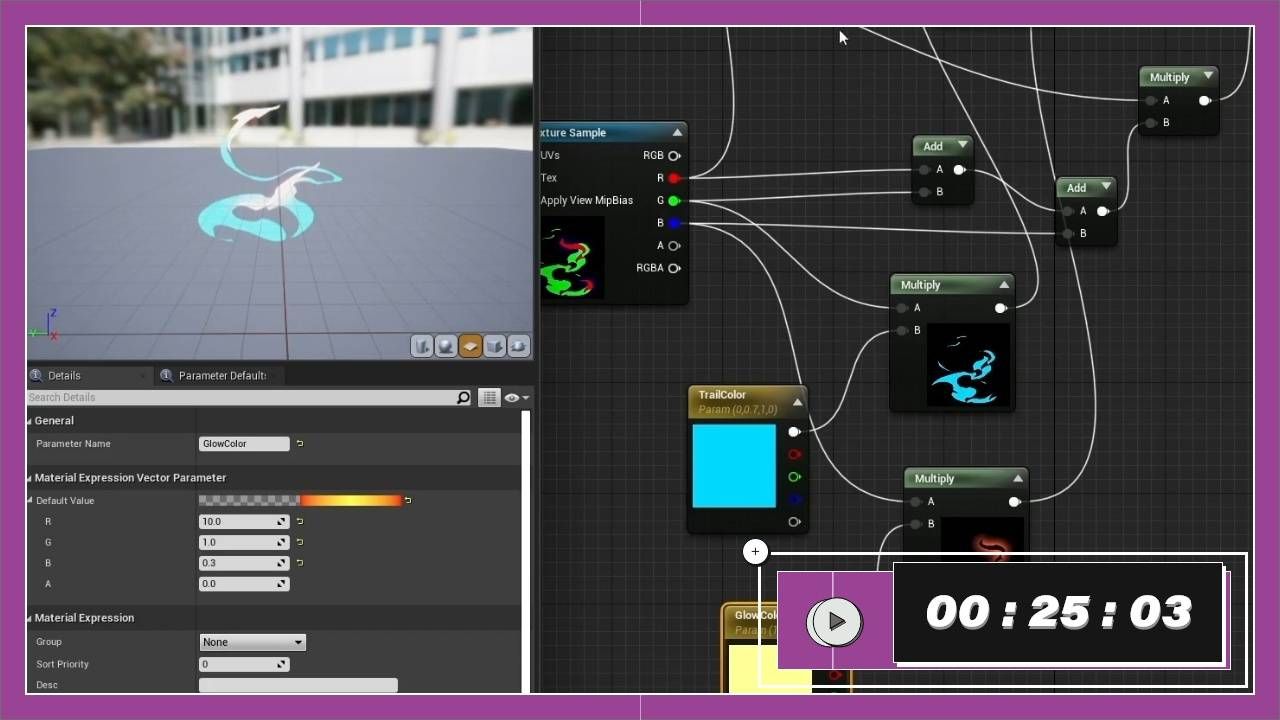Toggle the red-glow Multiply node's preview arrow
The width and height of the screenshot is (1280, 720).
tap(1018, 479)
